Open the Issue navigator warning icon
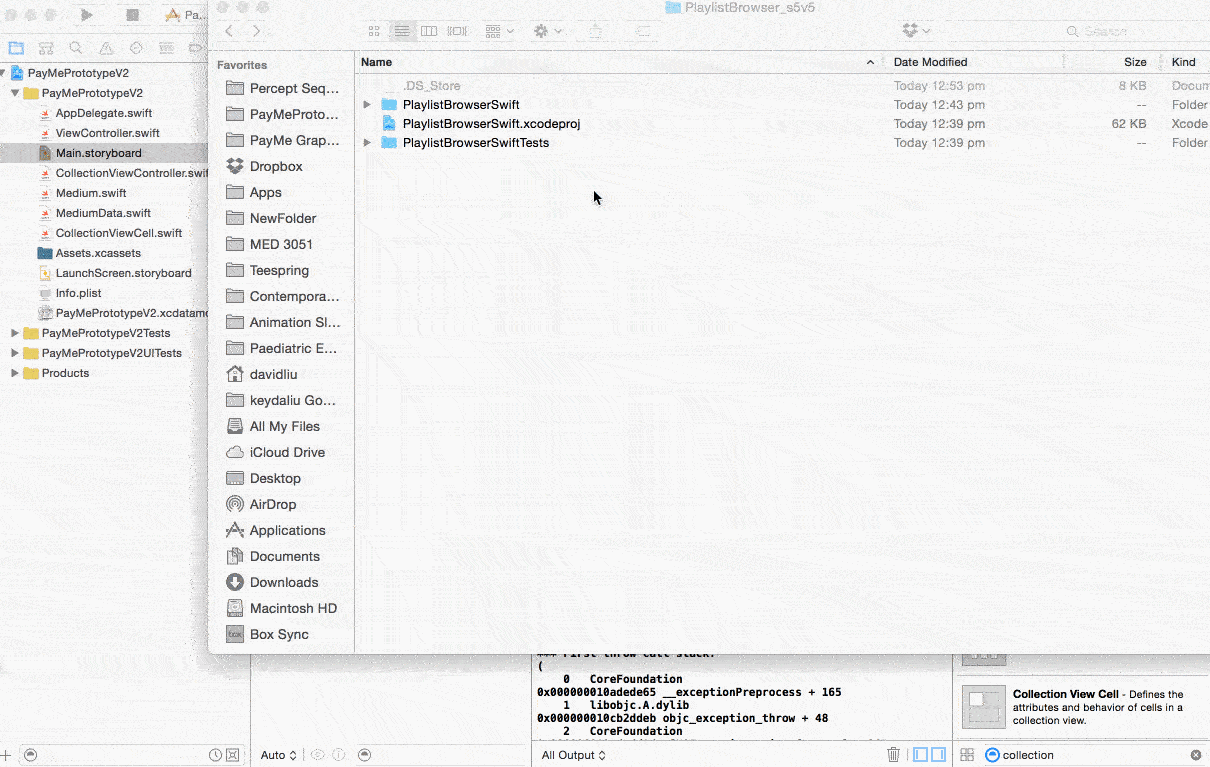Screen dimensions: 1210x767 106,48
